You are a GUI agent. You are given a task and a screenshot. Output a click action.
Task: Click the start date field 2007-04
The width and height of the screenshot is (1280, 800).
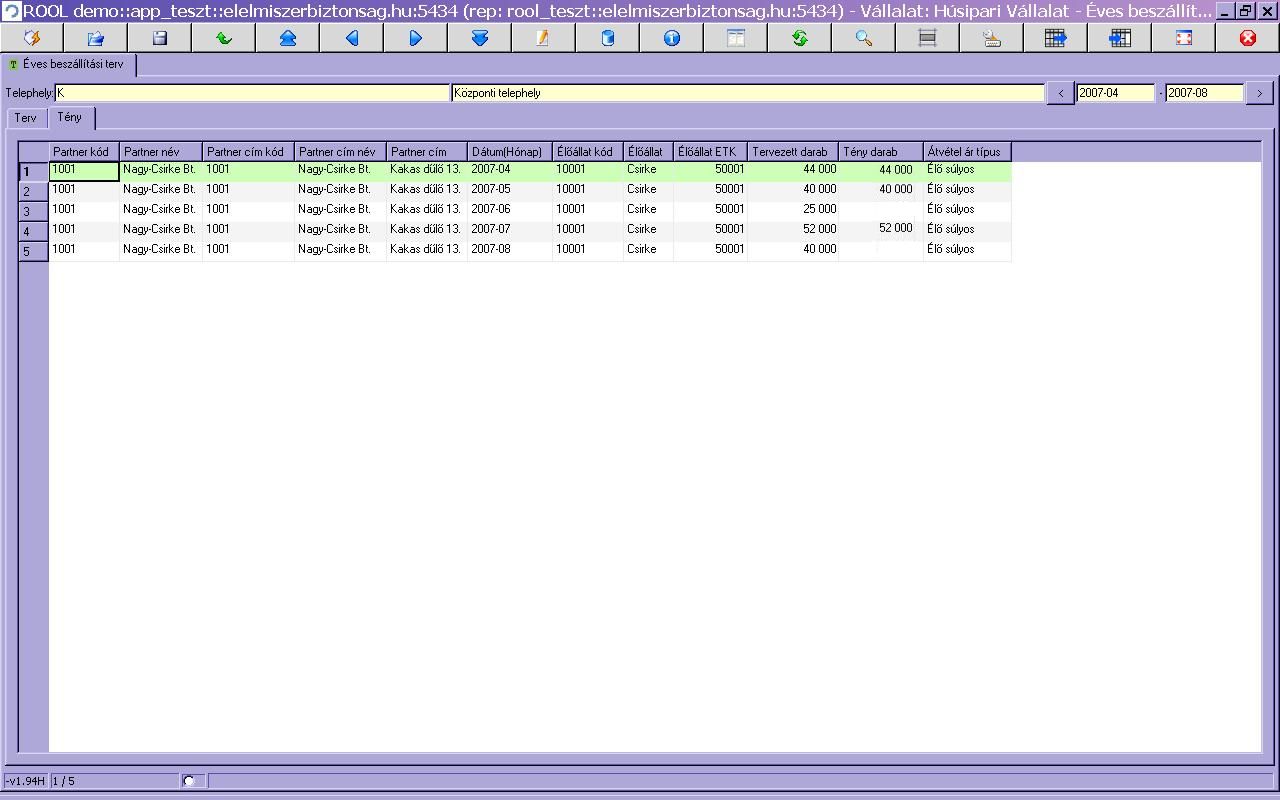[x=1116, y=93]
